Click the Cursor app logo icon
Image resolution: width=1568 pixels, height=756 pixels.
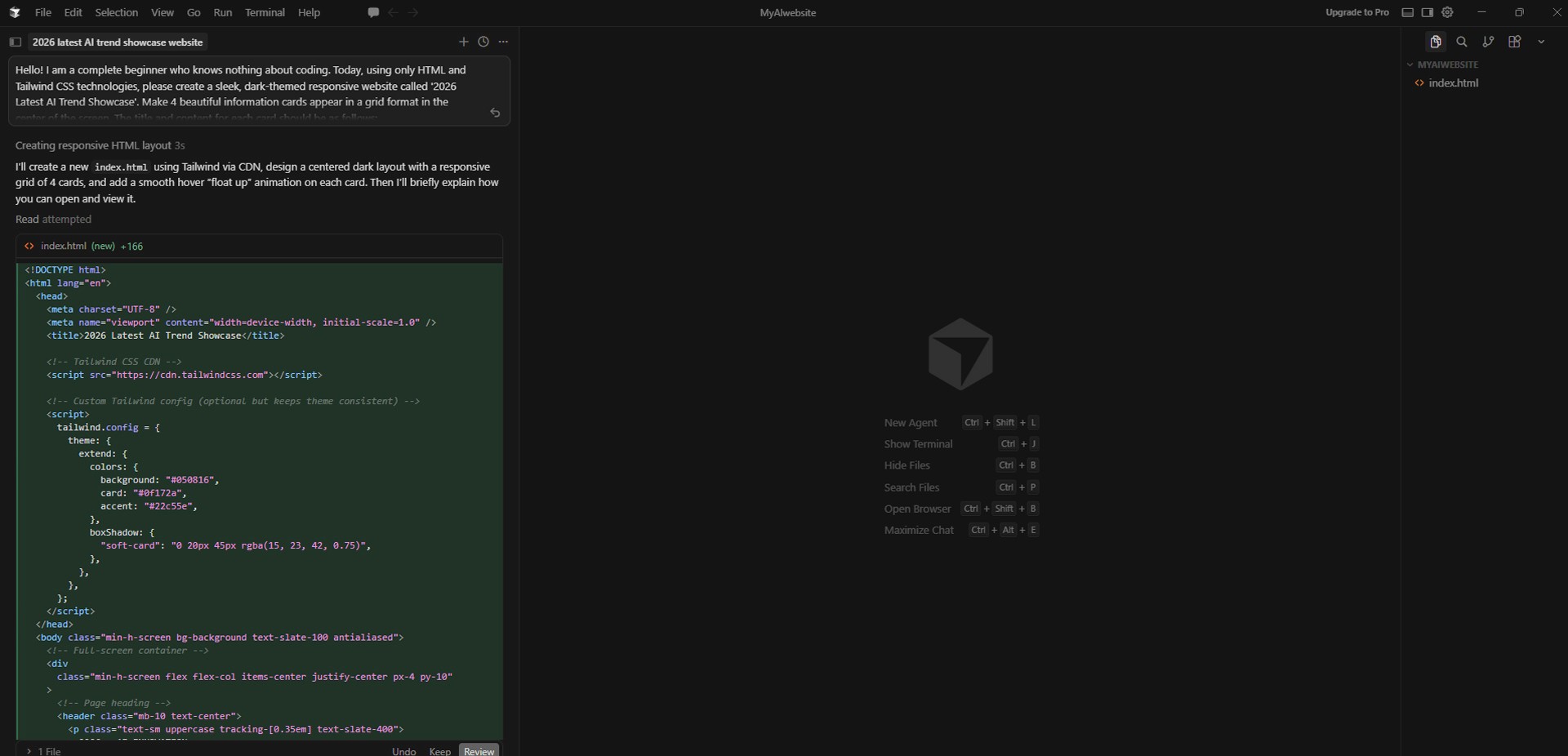pos(15,12)
